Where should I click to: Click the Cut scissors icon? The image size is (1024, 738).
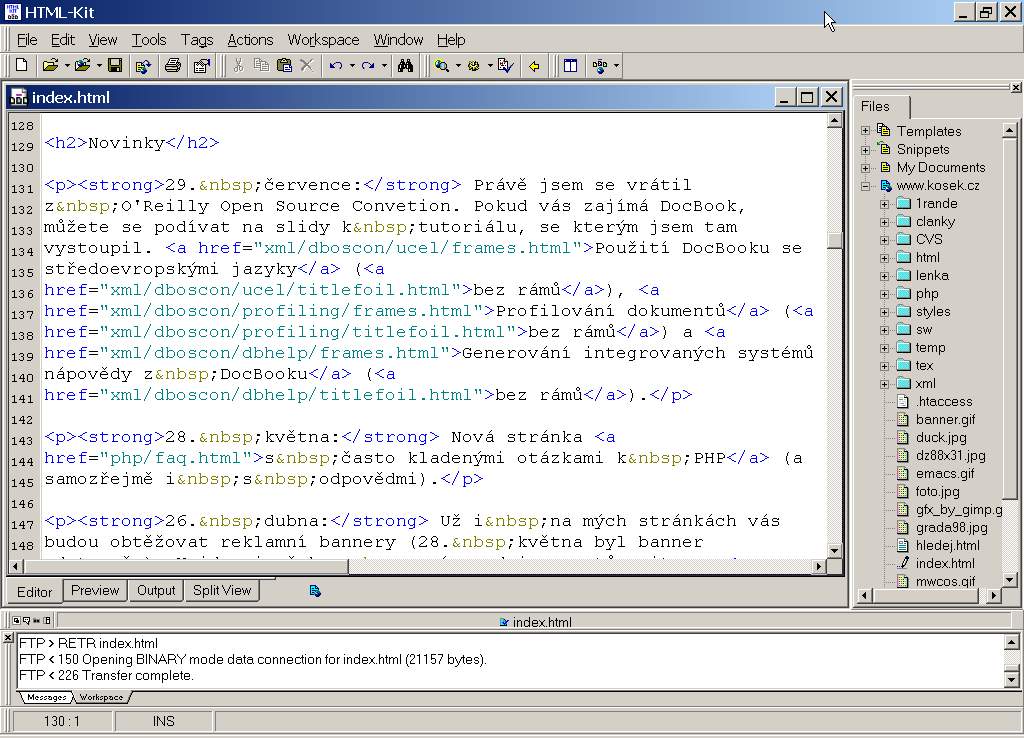[238, 65]
